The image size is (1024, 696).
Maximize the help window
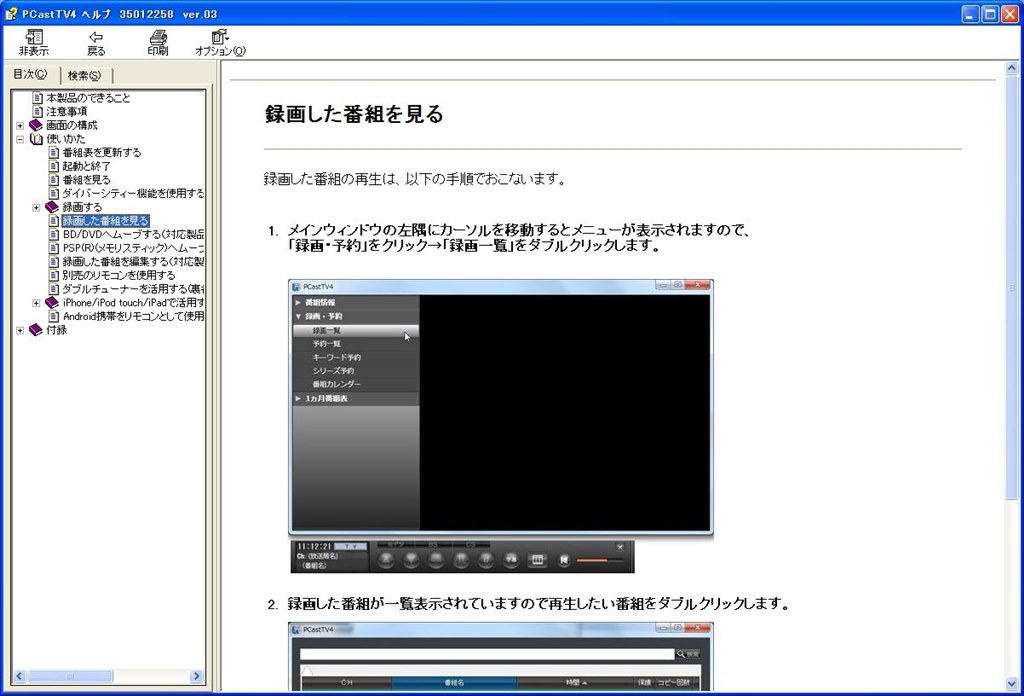click(x=990, y=14)
